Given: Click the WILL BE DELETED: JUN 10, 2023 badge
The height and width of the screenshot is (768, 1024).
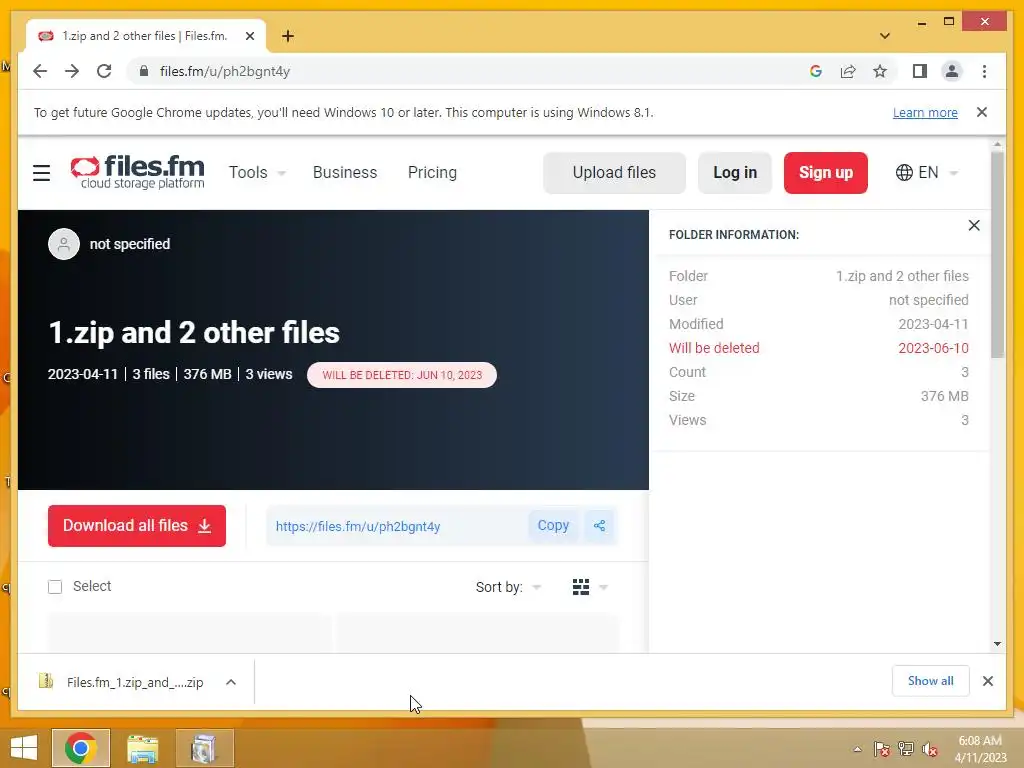Looking at the screenshot, I should 402,376.
